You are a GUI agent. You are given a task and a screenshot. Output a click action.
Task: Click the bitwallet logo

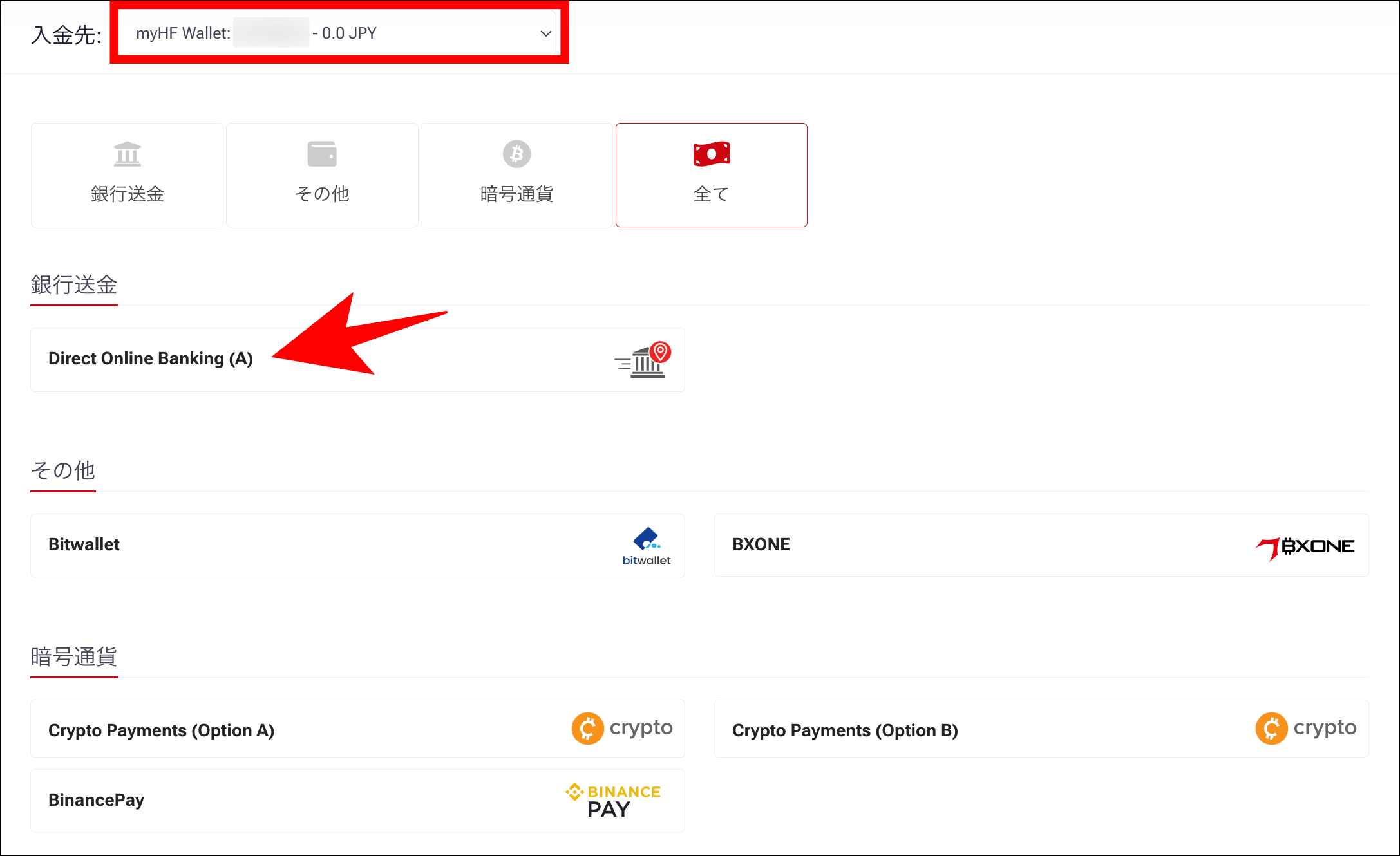(647, 546)
